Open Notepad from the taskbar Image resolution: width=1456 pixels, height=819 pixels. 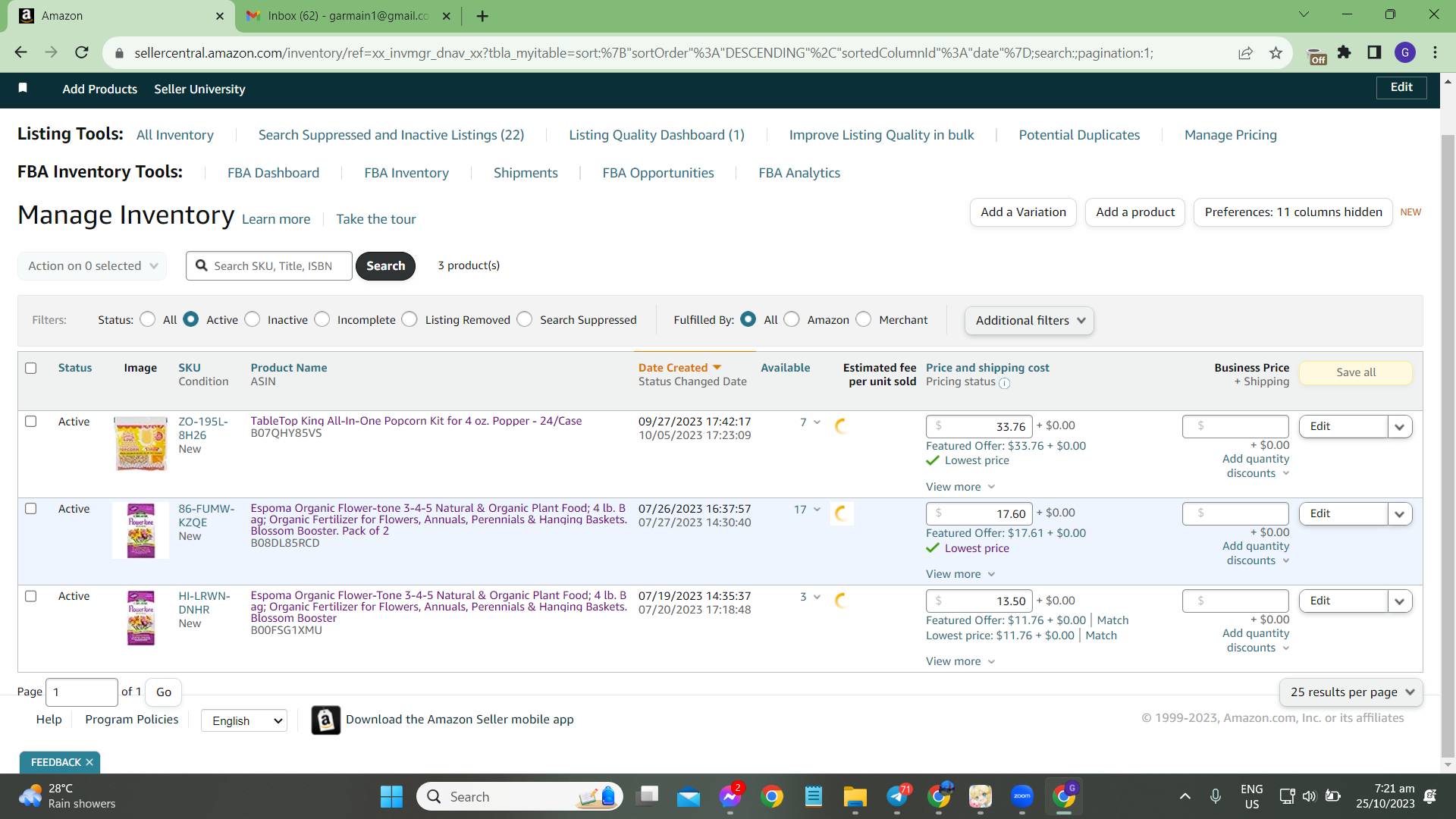point(813,796)
